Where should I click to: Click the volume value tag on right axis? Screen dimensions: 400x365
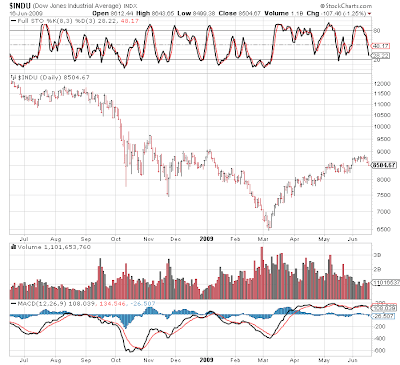point(385,282)
